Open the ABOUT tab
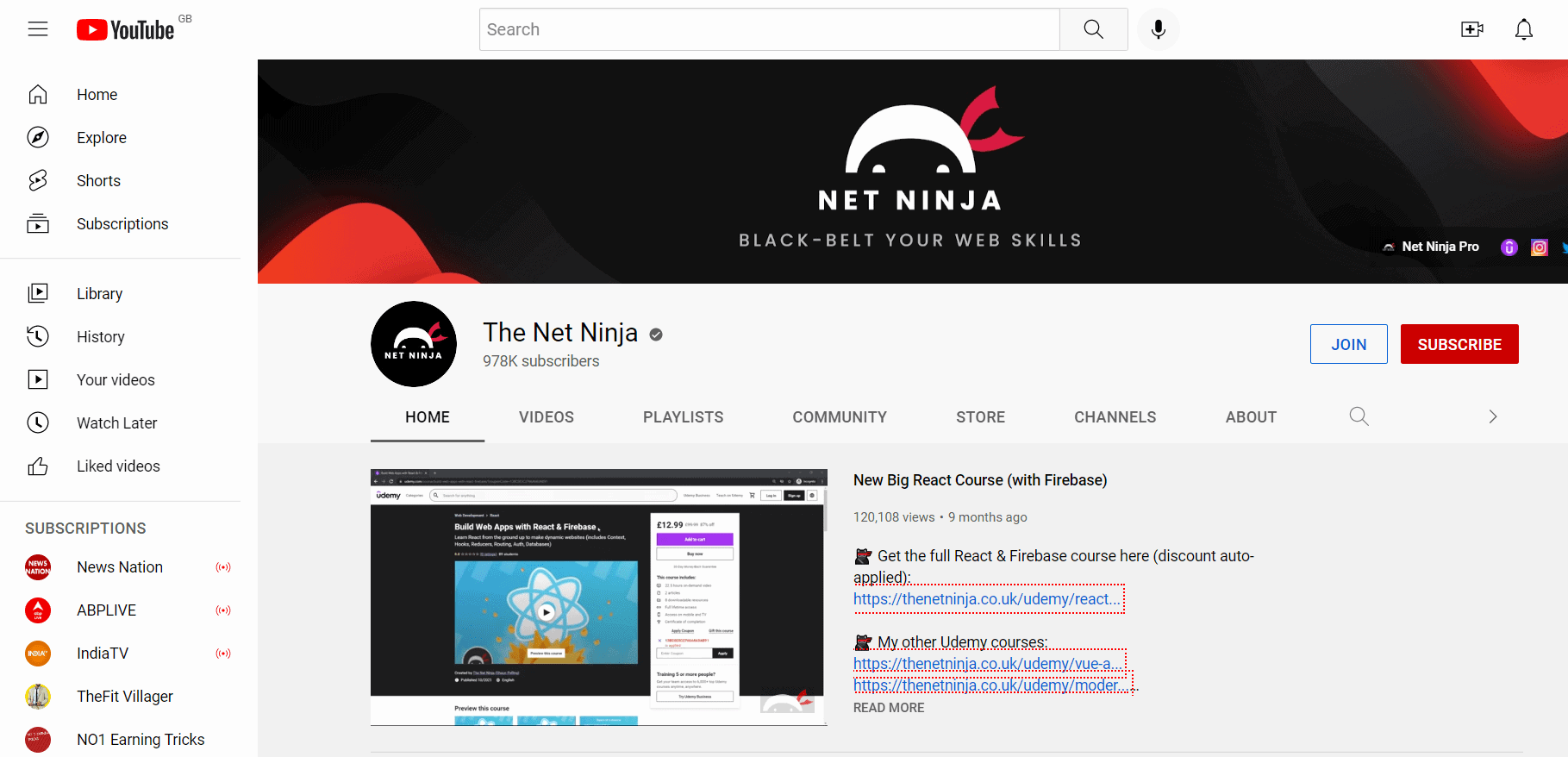Image resolution: width=1568 pixels, height=757 pixels. [1251, 416]
